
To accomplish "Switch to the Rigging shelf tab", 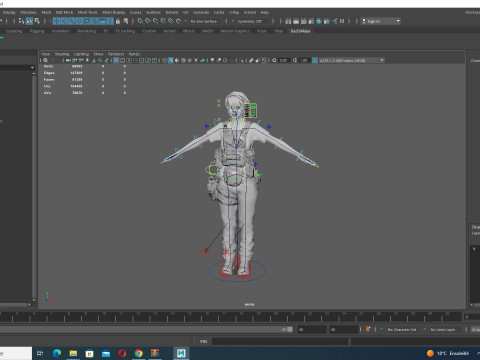I will click(x=37, y=31).
